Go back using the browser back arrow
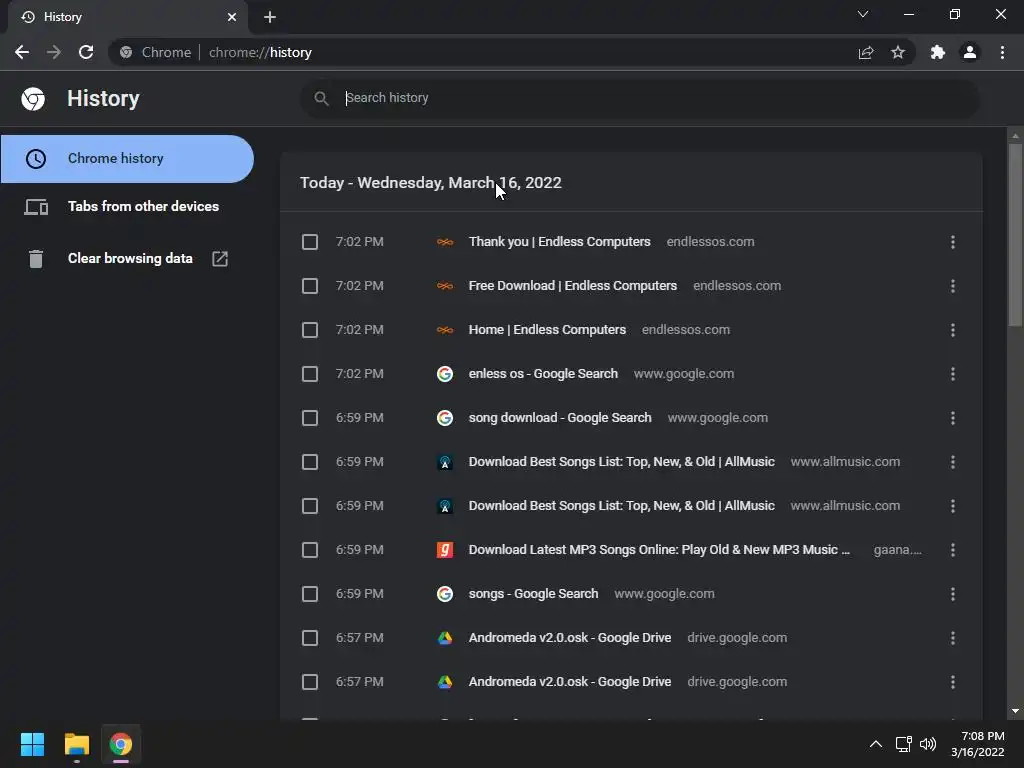This screenshot has height=768, width=1024. [x=22, y=52]
